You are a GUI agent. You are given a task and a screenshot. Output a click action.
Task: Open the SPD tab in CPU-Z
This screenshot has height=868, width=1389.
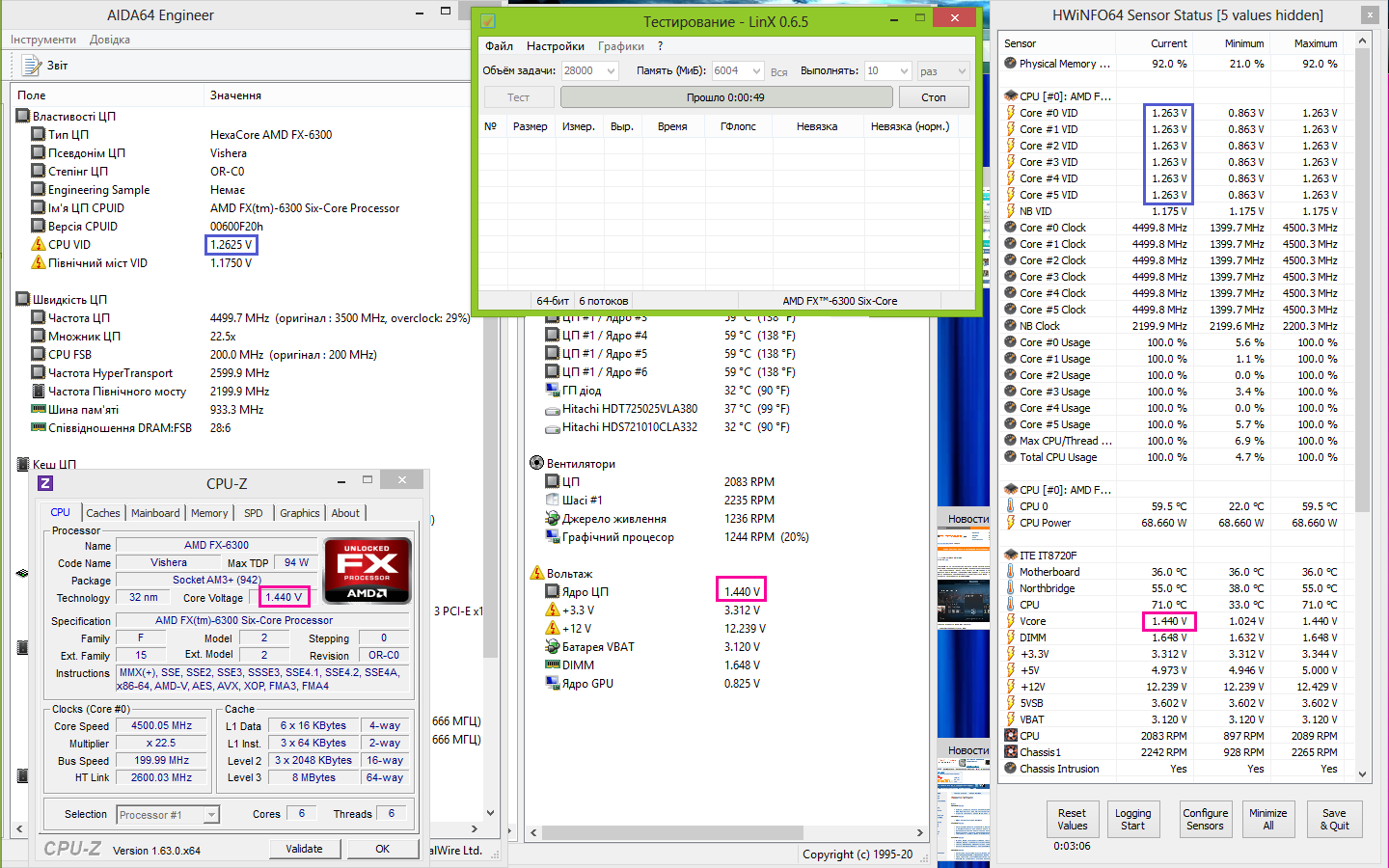coord(254,513)
